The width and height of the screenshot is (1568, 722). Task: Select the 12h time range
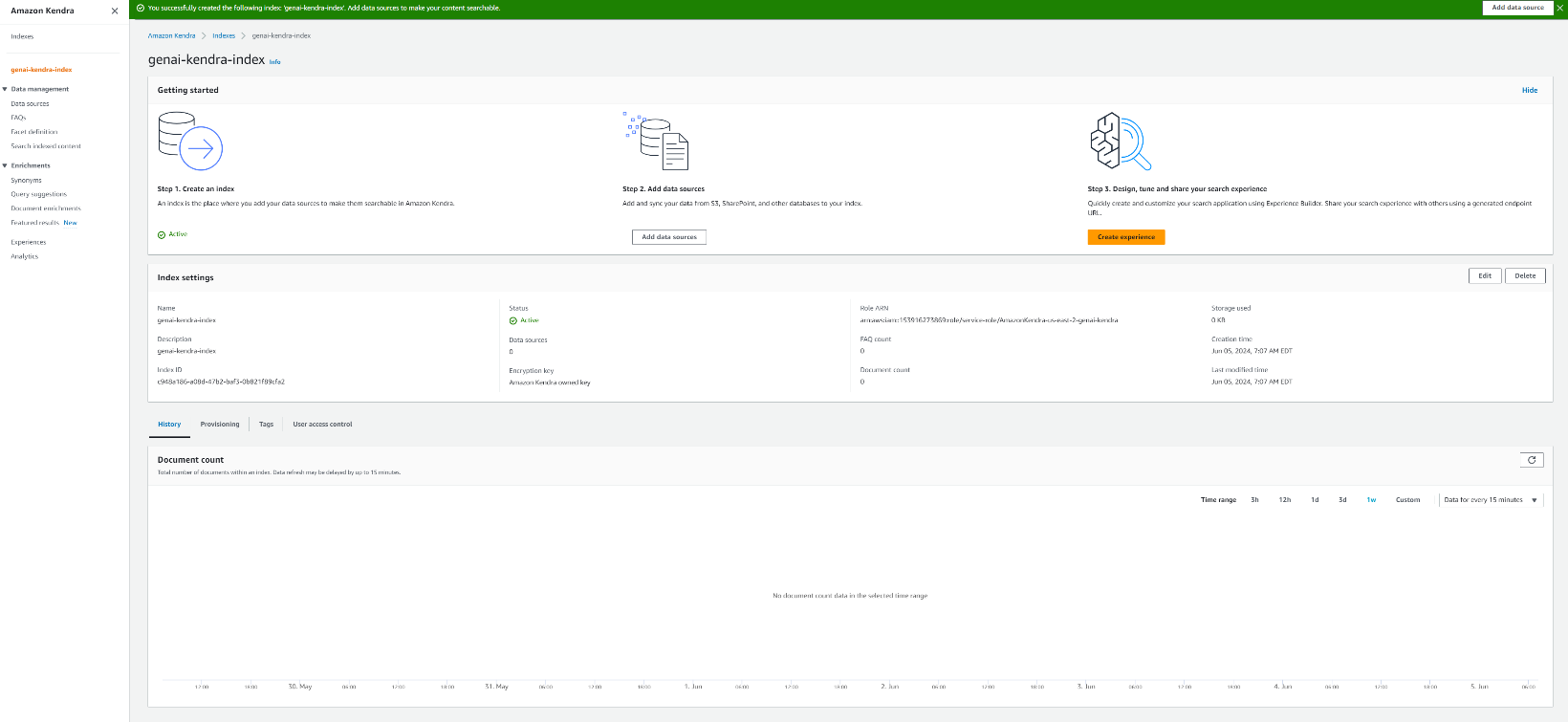tap(1285, 500)
